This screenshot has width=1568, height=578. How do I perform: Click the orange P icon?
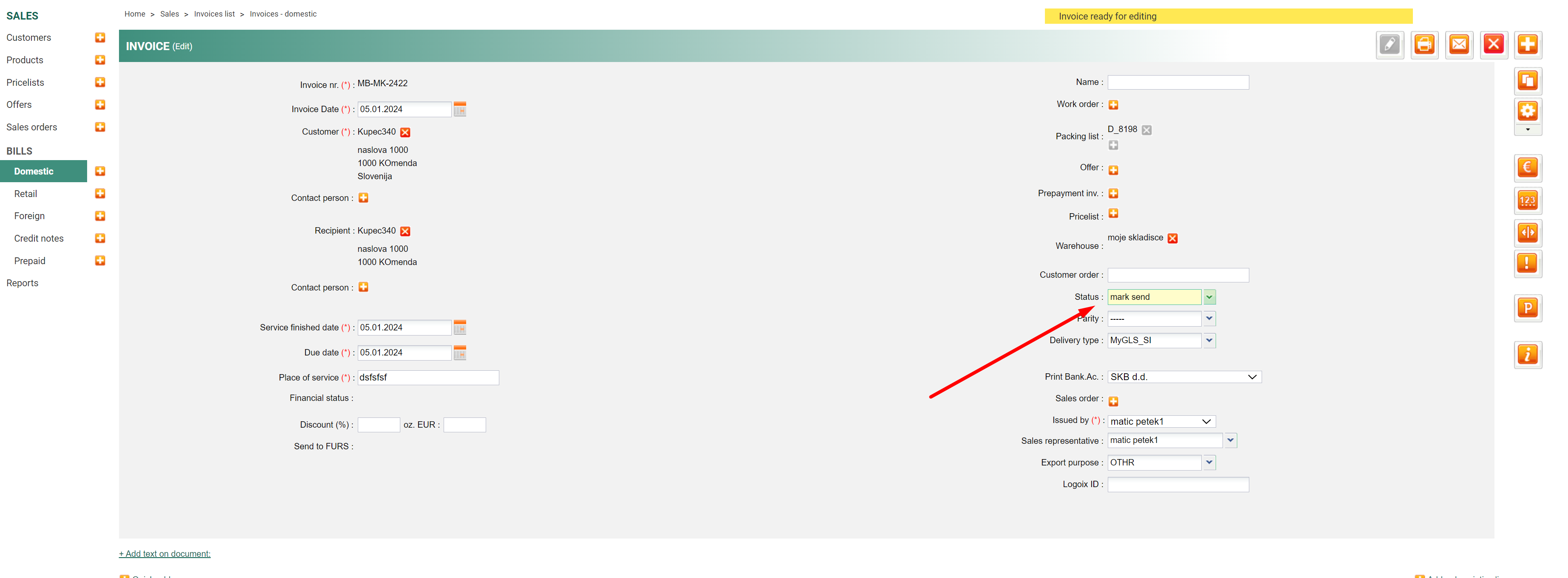1527,308
